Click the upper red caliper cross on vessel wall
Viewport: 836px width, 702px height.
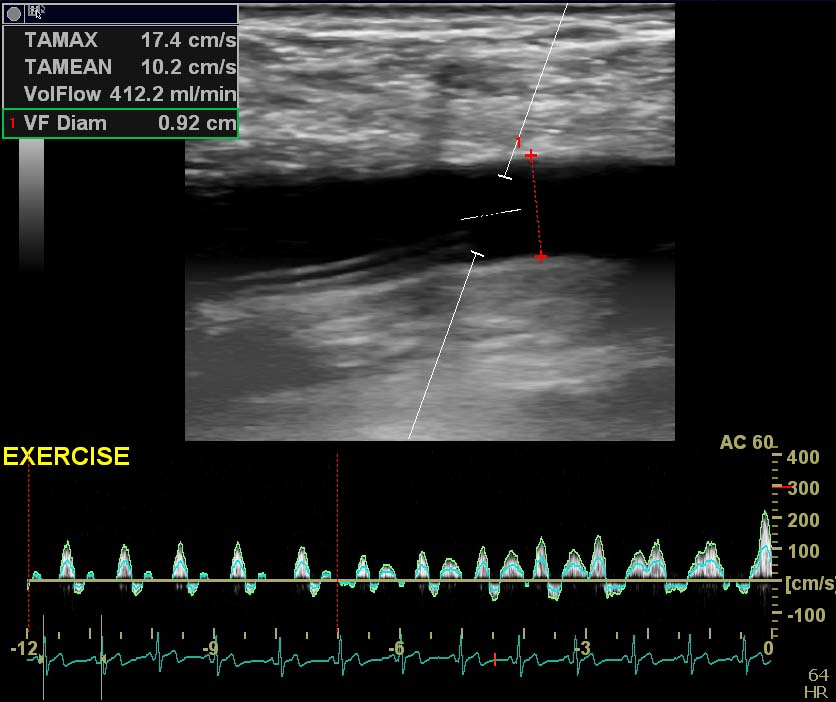coord(530,155)
